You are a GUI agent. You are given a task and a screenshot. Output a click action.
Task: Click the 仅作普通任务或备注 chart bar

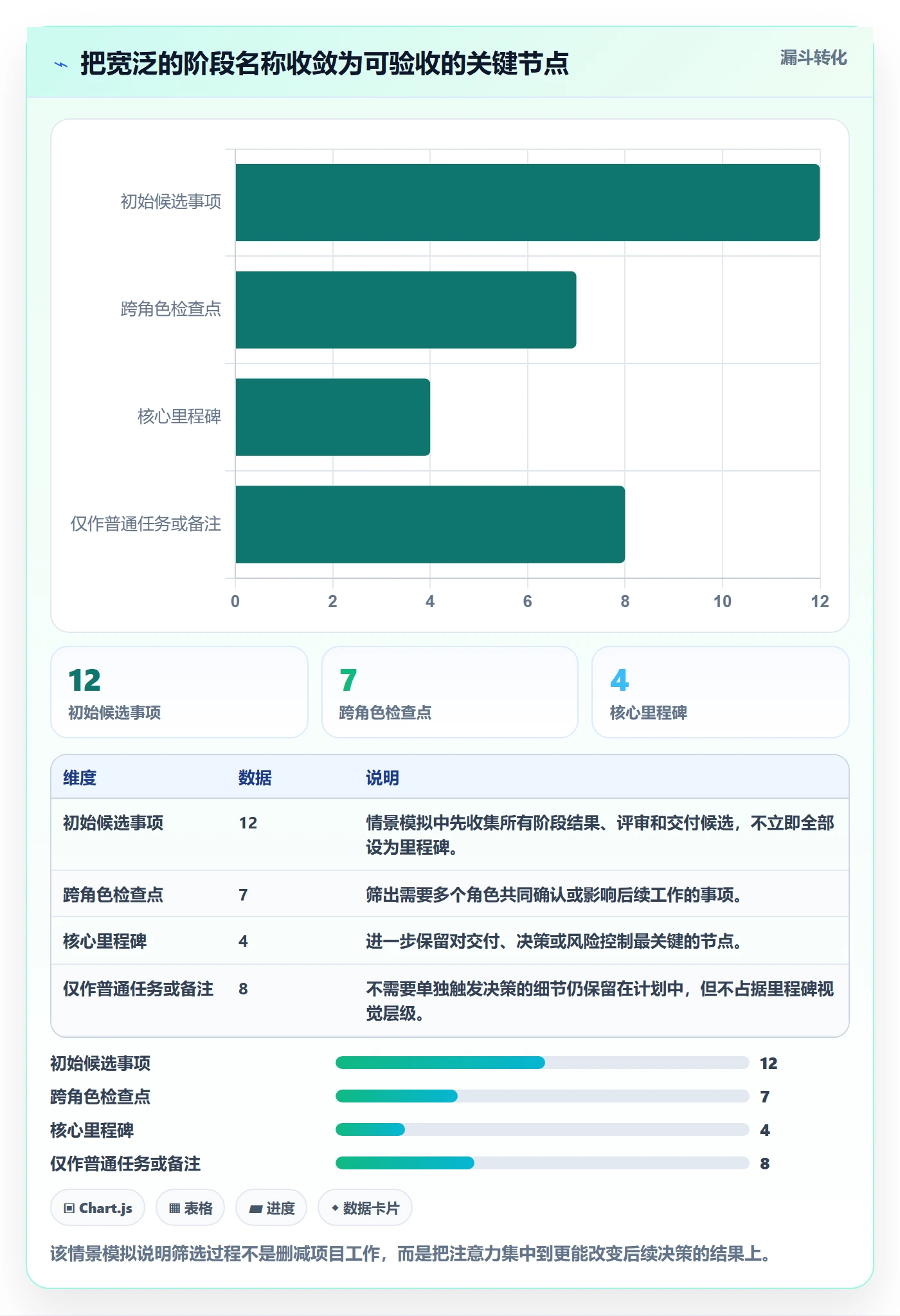(x=430, y=524)
